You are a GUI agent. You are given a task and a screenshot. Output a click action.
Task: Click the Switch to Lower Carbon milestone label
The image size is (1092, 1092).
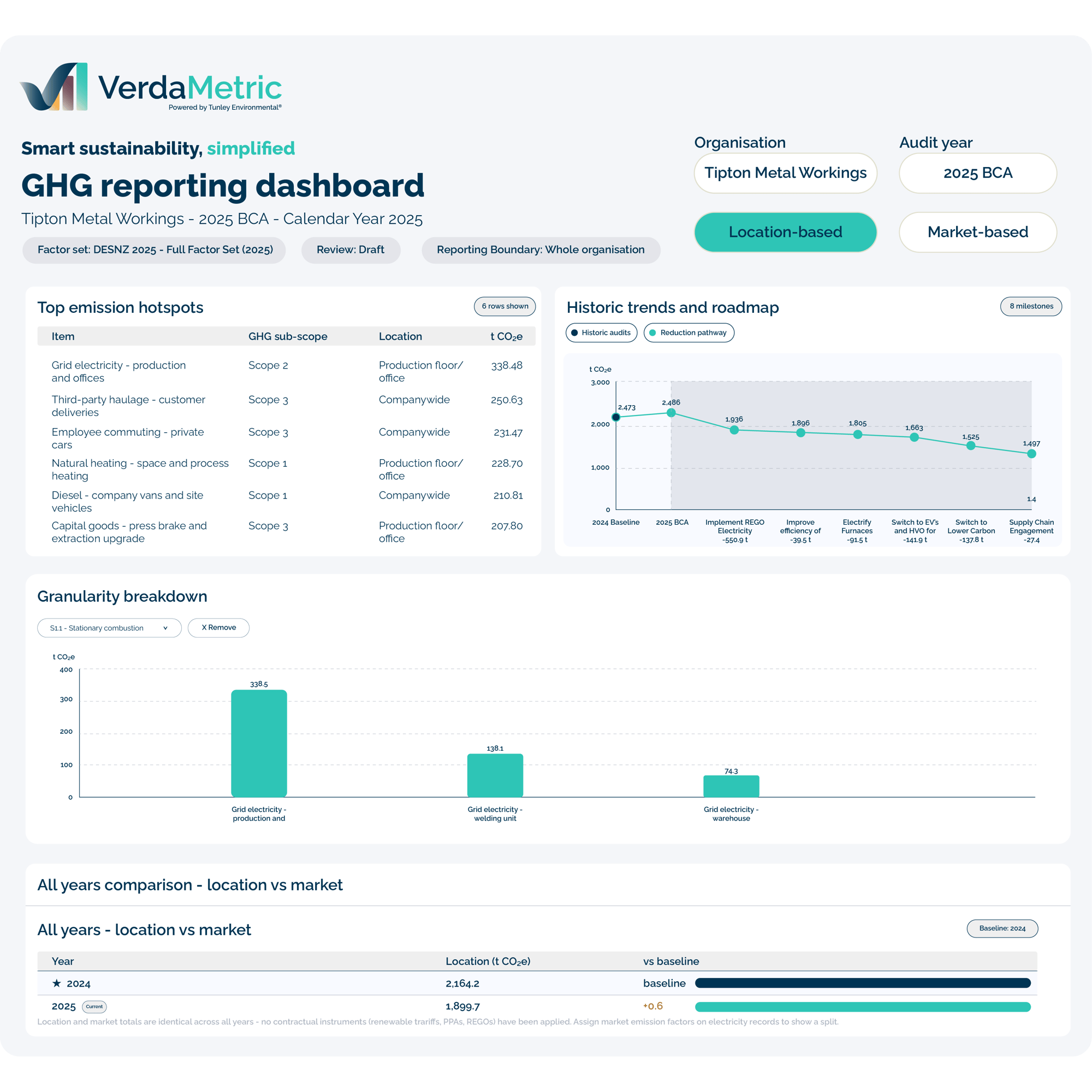pyautogui.click(x=971, y=531)
